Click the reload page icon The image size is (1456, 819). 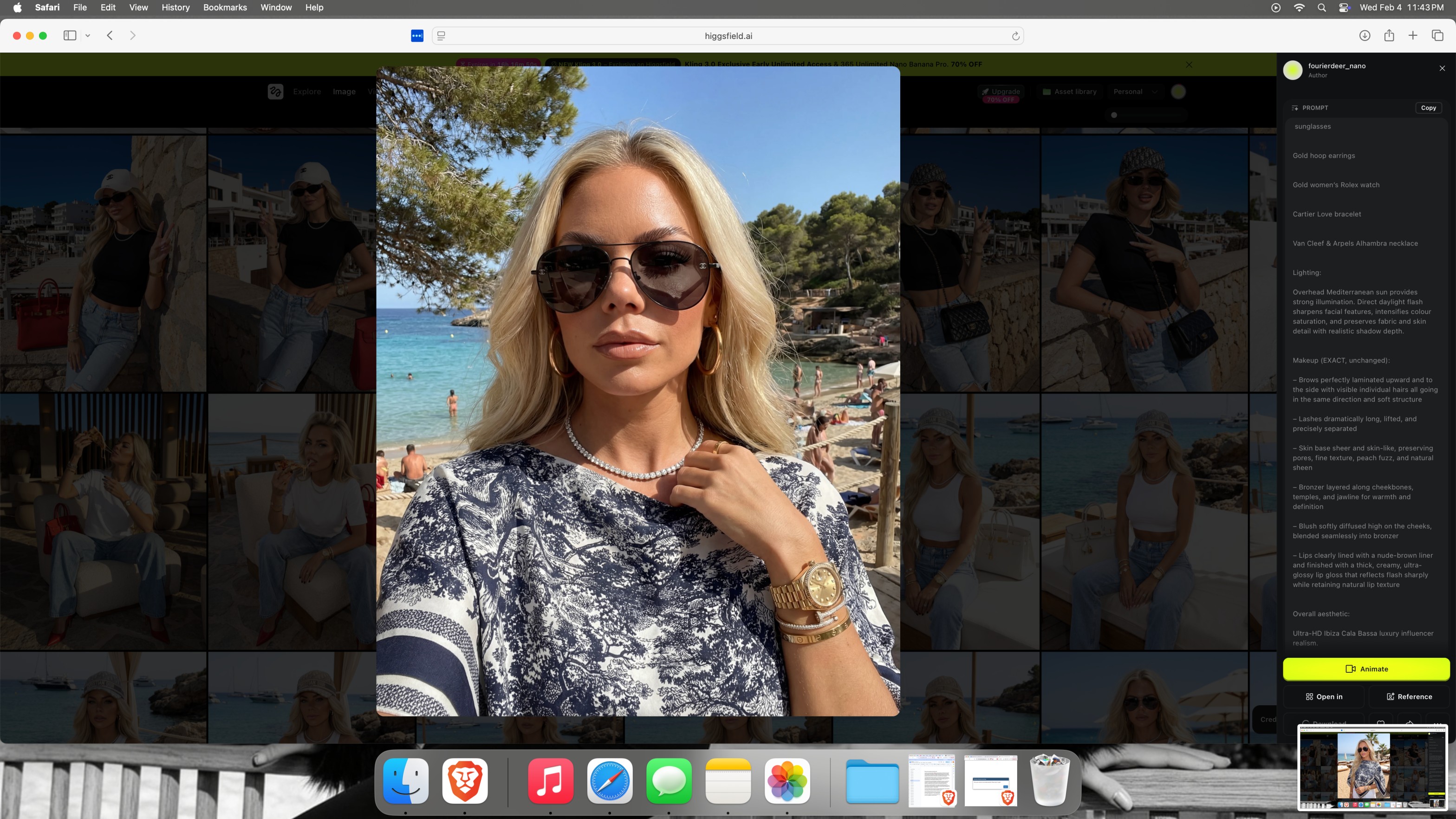point(1015,36)
